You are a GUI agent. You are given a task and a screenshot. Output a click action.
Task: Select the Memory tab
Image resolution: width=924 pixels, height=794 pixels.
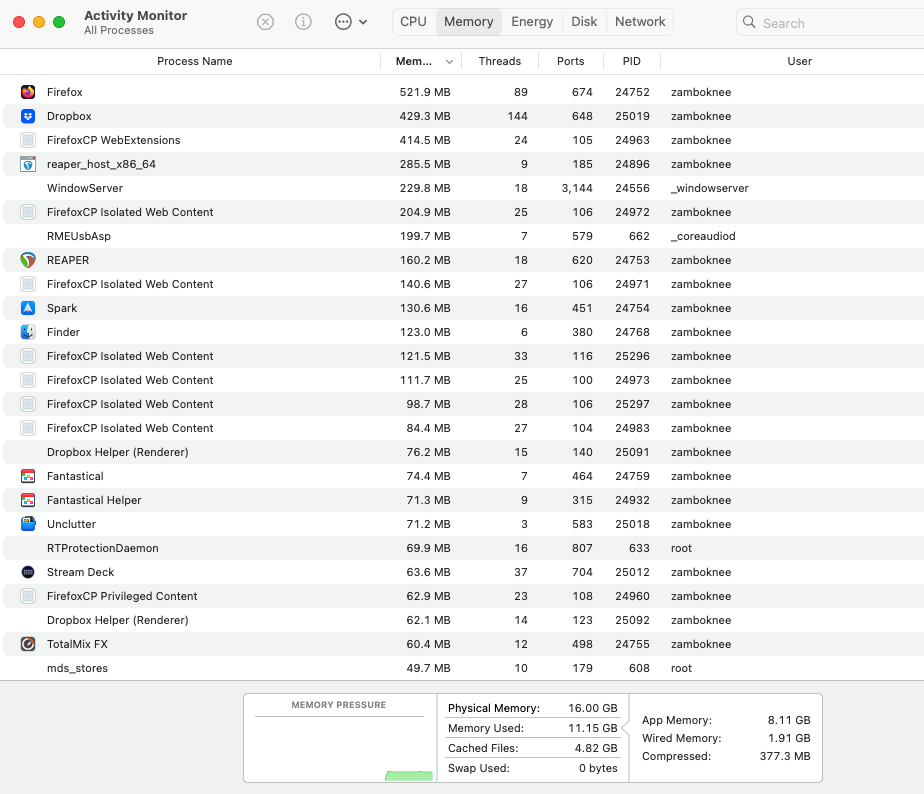[468, 22]
